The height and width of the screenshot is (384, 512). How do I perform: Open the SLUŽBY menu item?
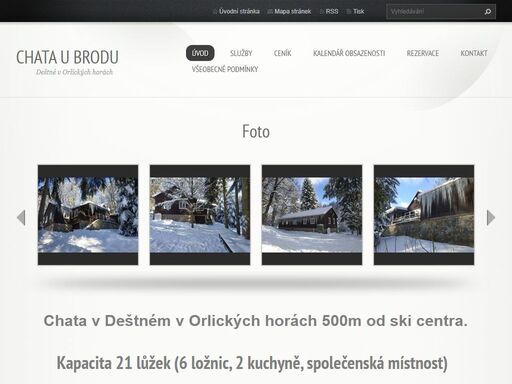coord(241,53)
